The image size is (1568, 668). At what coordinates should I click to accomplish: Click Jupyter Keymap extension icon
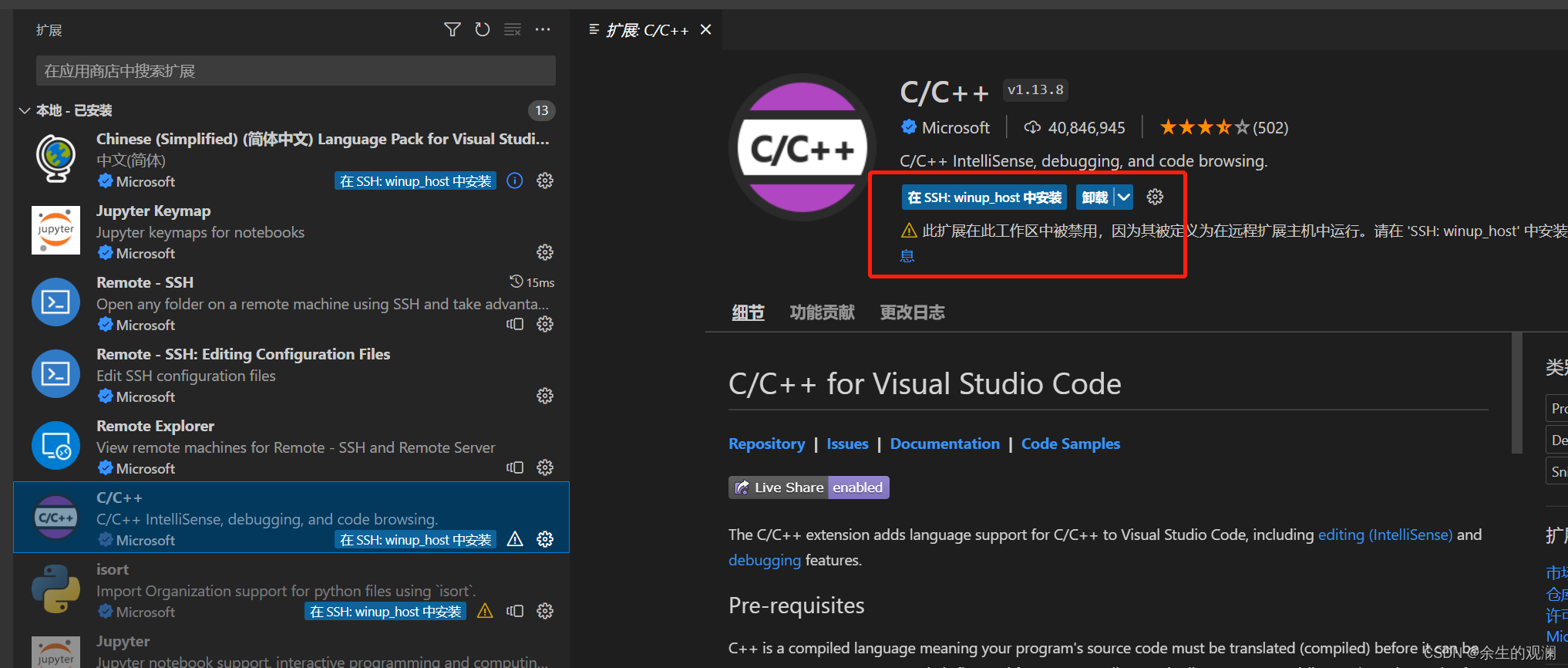click(x=56, y=230)
